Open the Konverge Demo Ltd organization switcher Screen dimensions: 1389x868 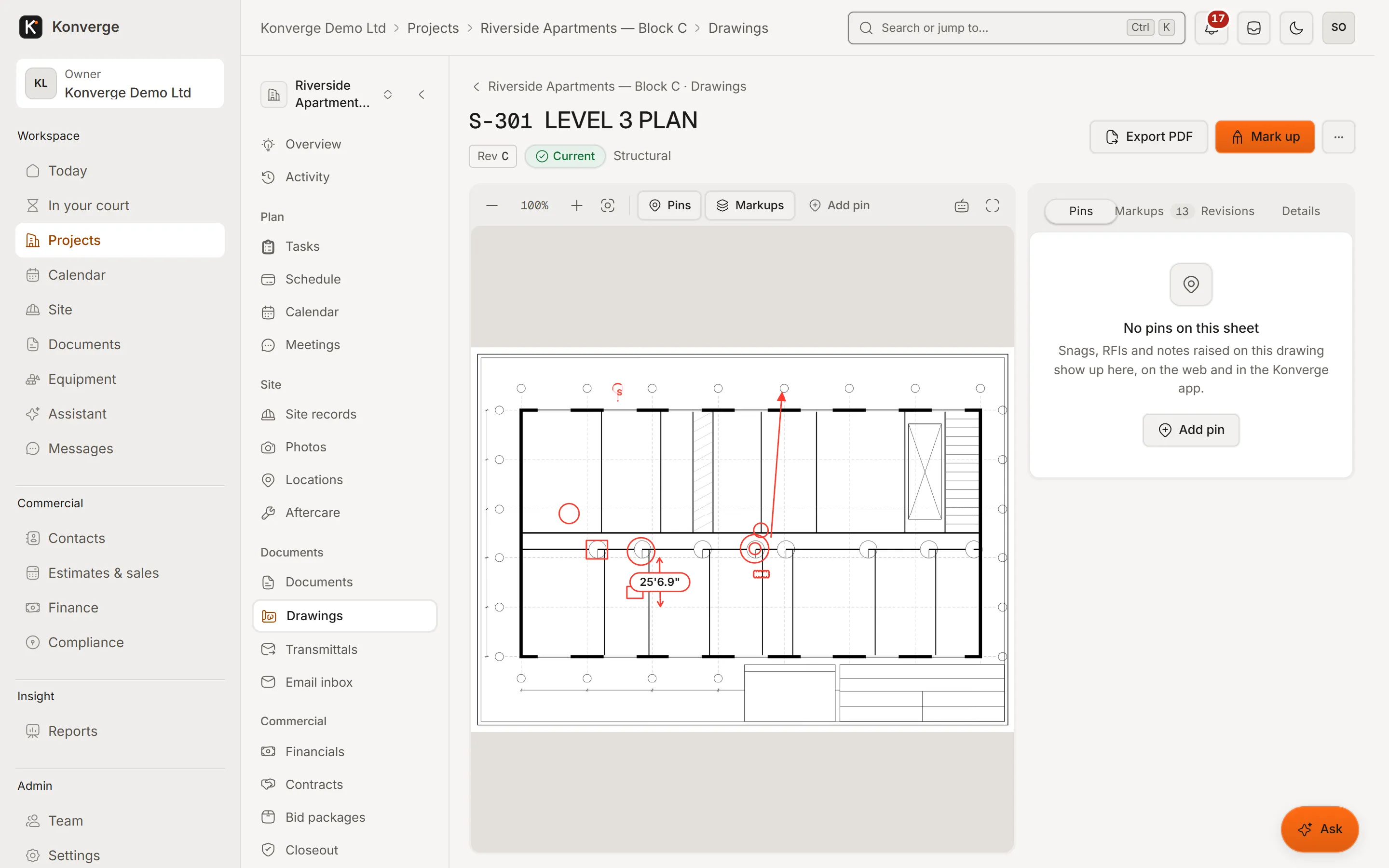click(x=120, y=83)
